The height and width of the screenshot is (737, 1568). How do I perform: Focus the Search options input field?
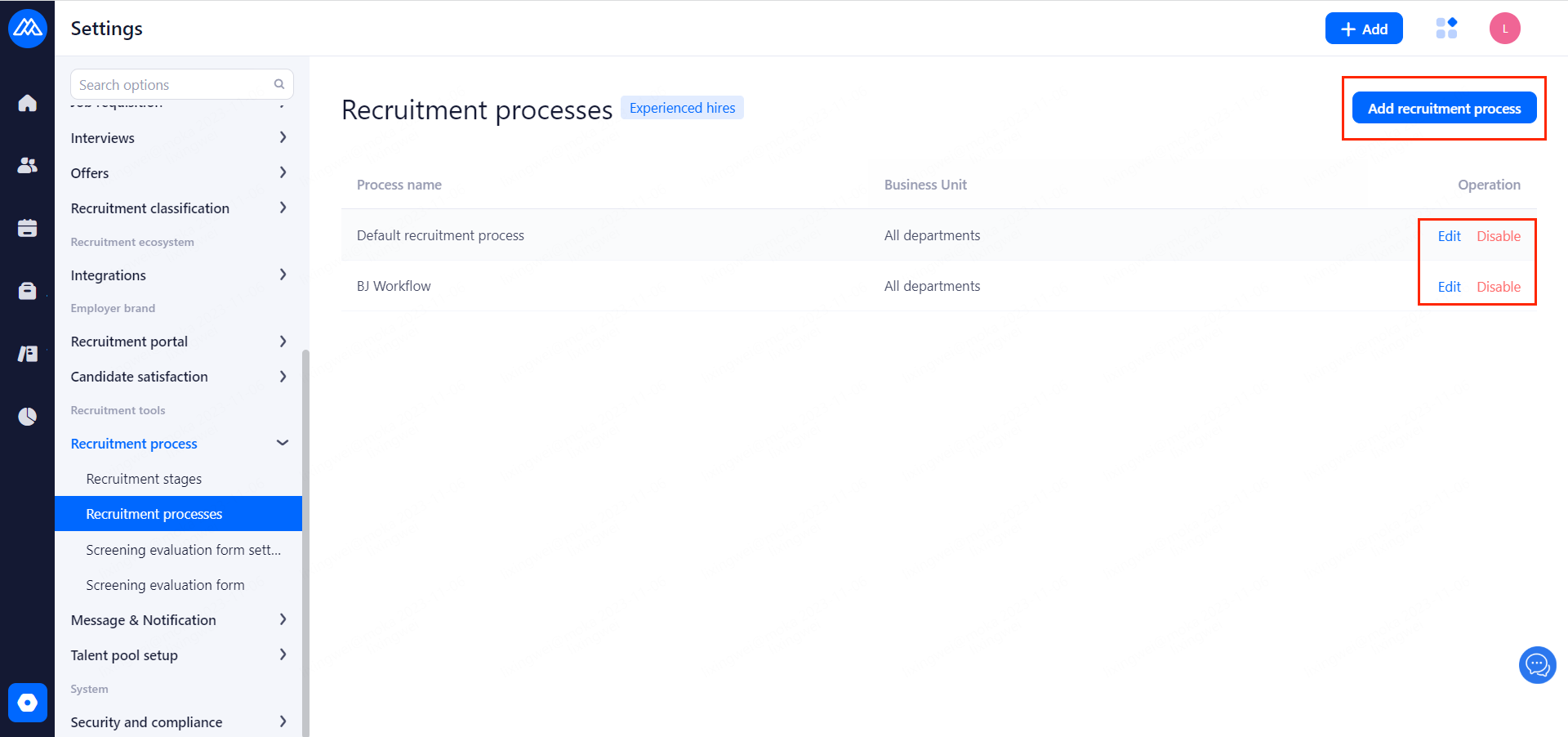pyautogui.click(x=171, y=85)
